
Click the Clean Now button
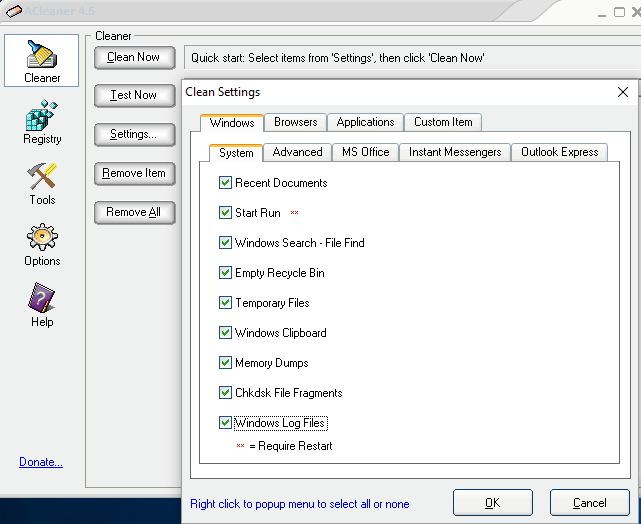coord(134,58)
